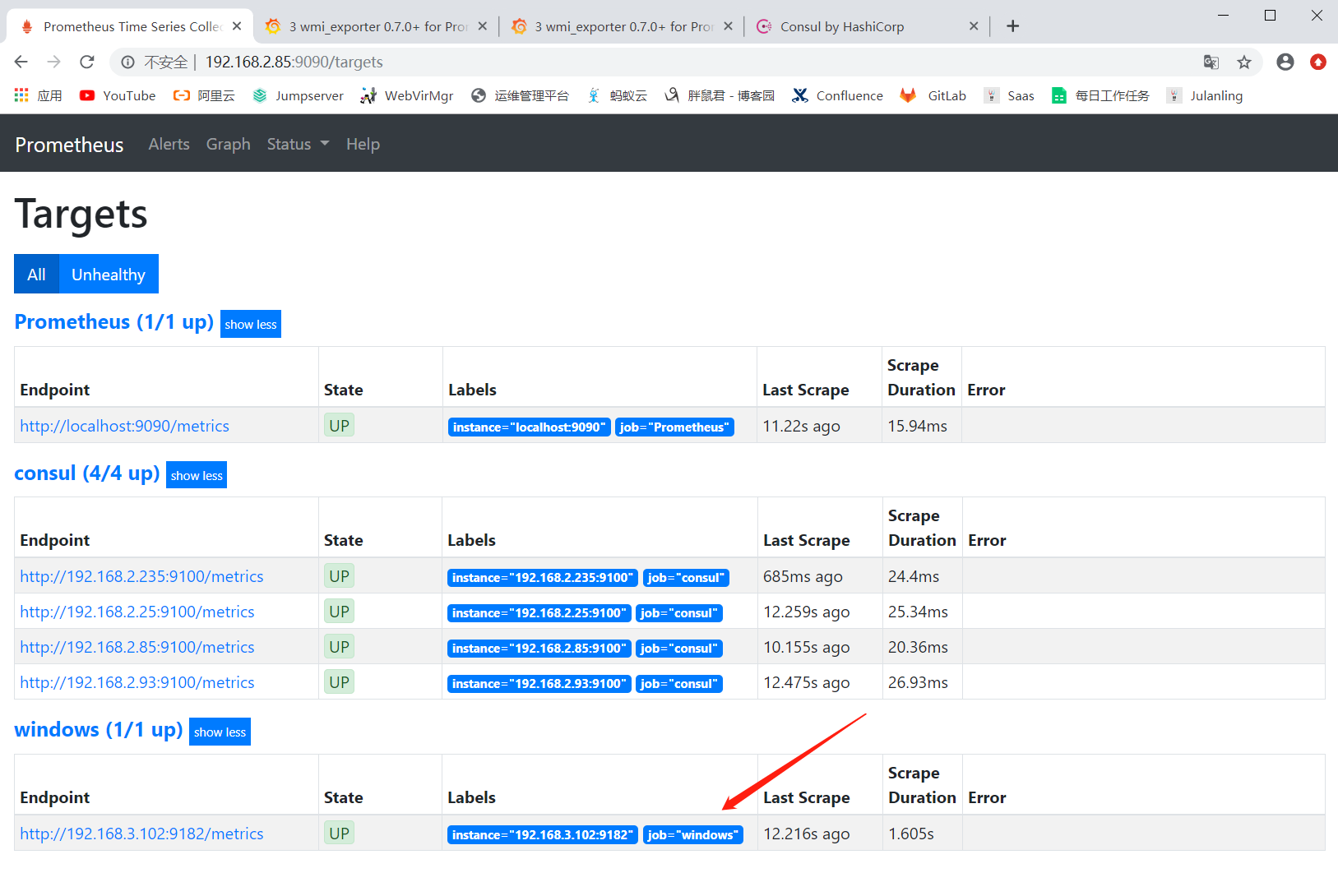Select the All targets filter

36,275
